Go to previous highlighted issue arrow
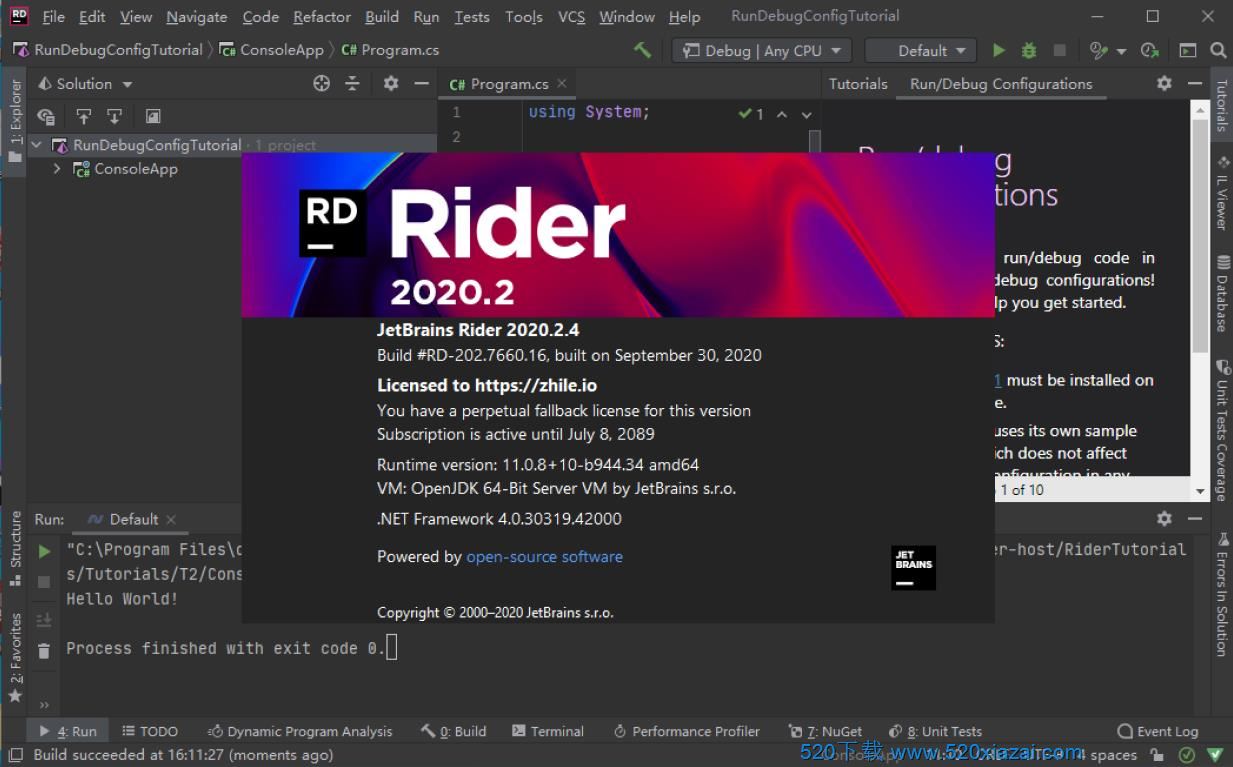 coord(782,114)
